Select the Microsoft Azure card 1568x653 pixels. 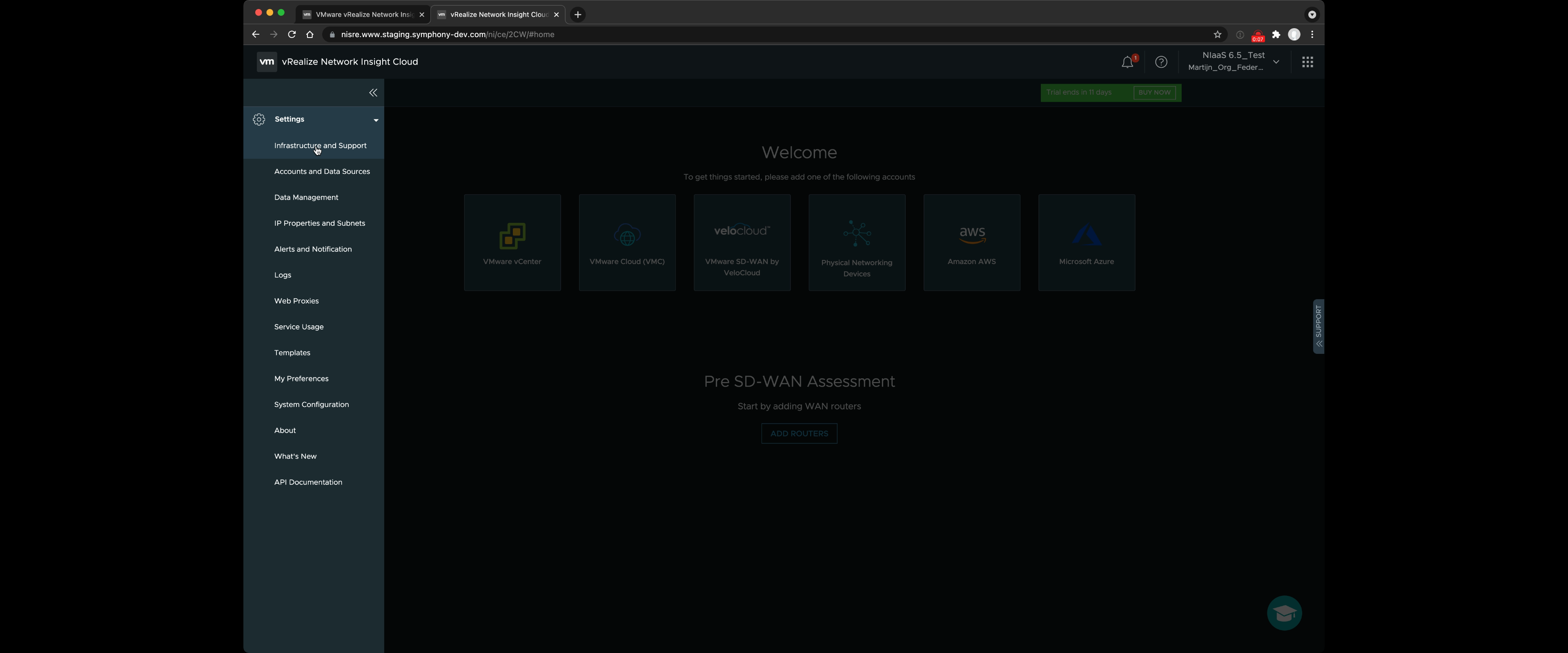pos(1087,242)
